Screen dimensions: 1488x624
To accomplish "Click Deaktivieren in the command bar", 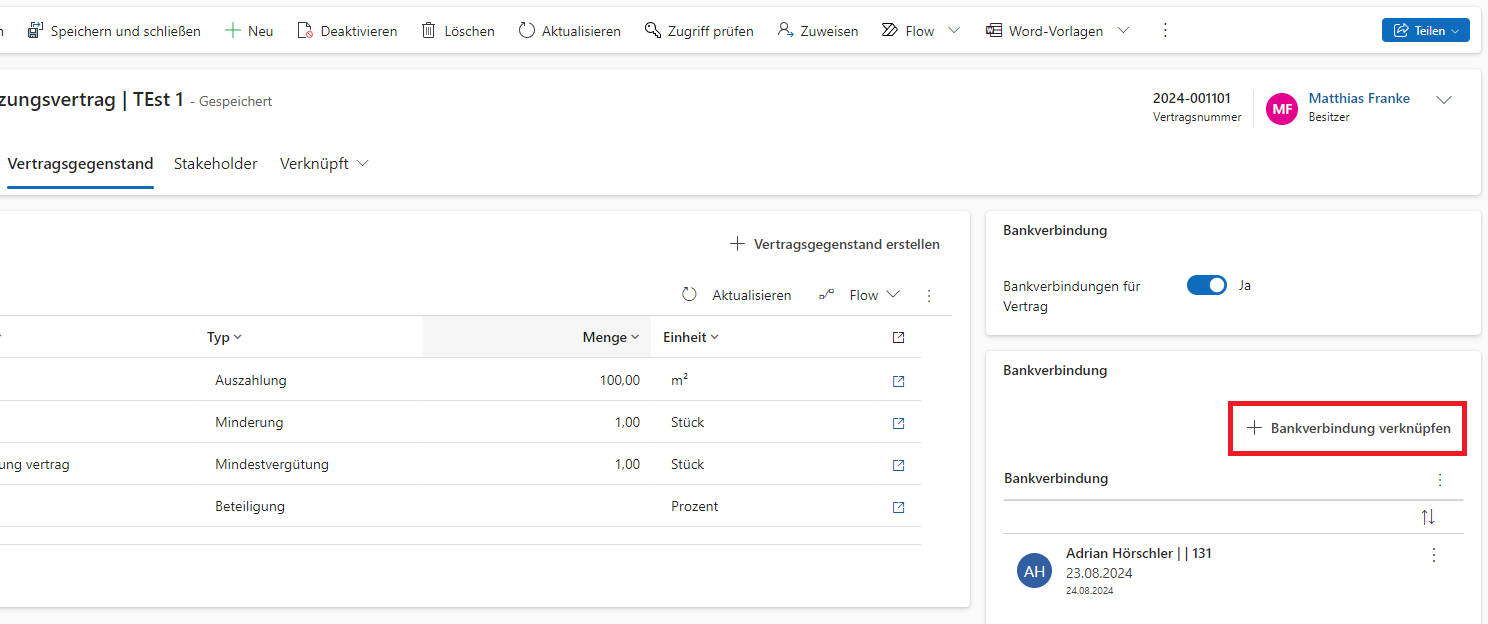I will pos(347,31).
